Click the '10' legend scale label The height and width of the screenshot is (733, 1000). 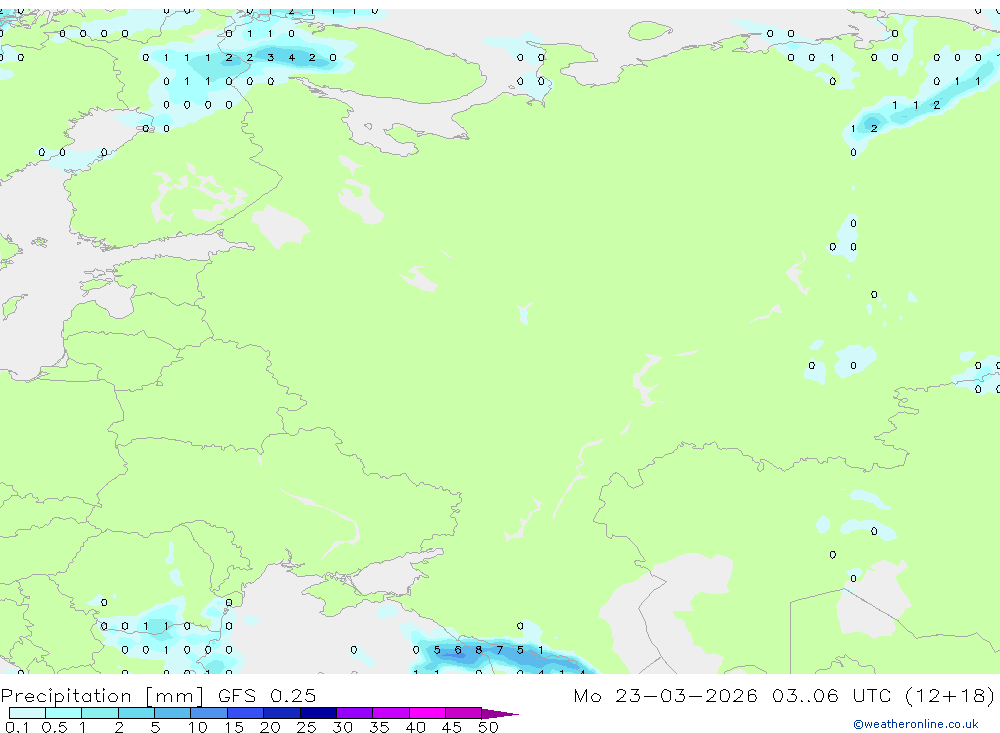pyautogui.click(x=198, y=727)
